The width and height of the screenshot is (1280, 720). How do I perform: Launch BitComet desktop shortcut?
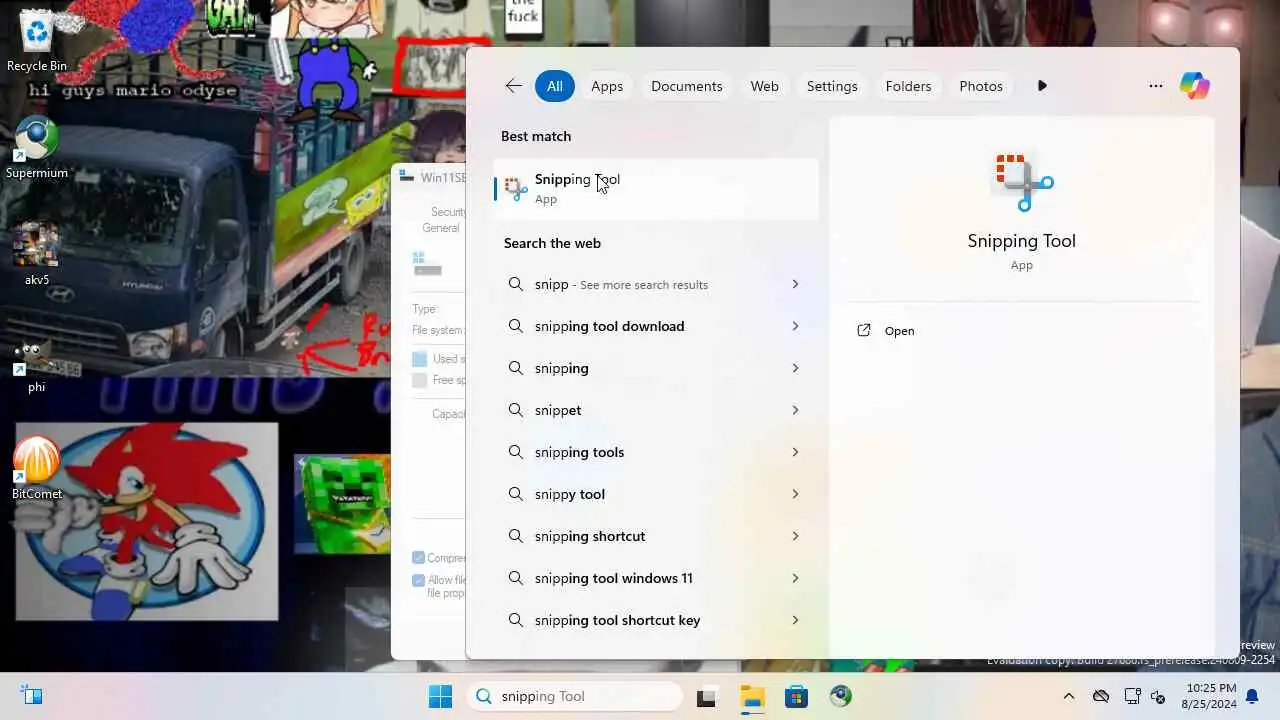pos(37,468)
